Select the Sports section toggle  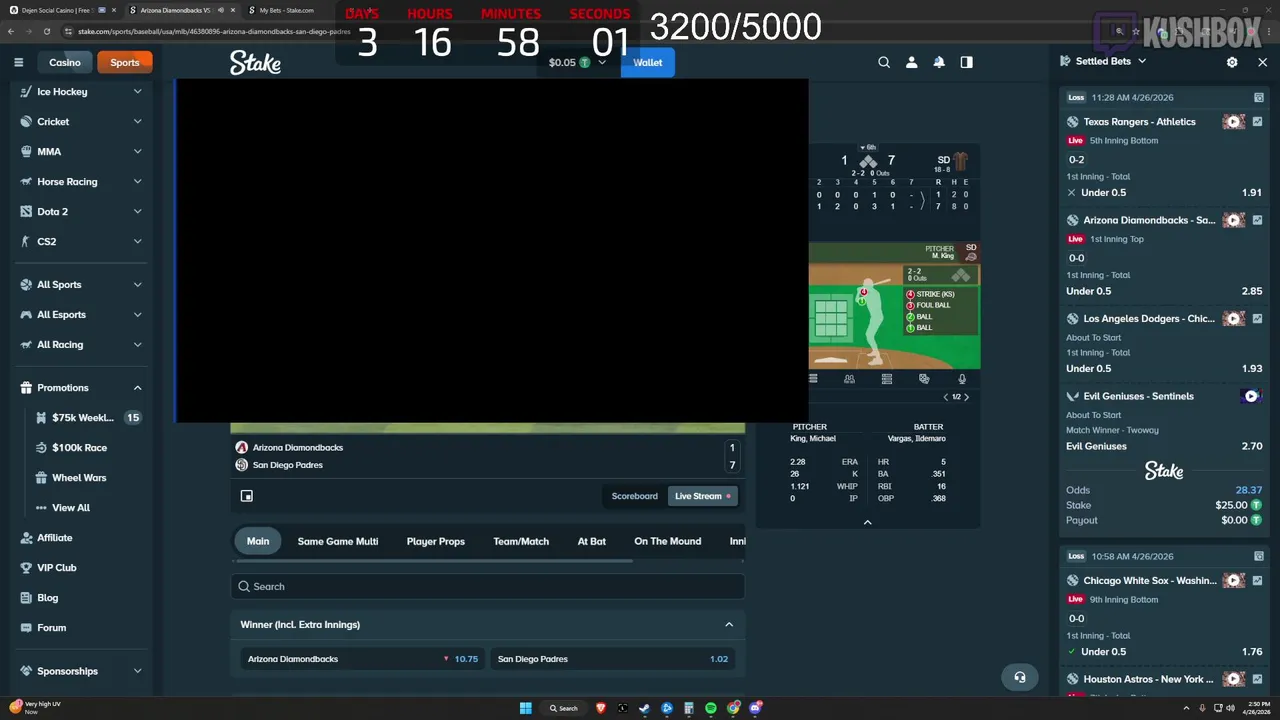coord(125,62)
